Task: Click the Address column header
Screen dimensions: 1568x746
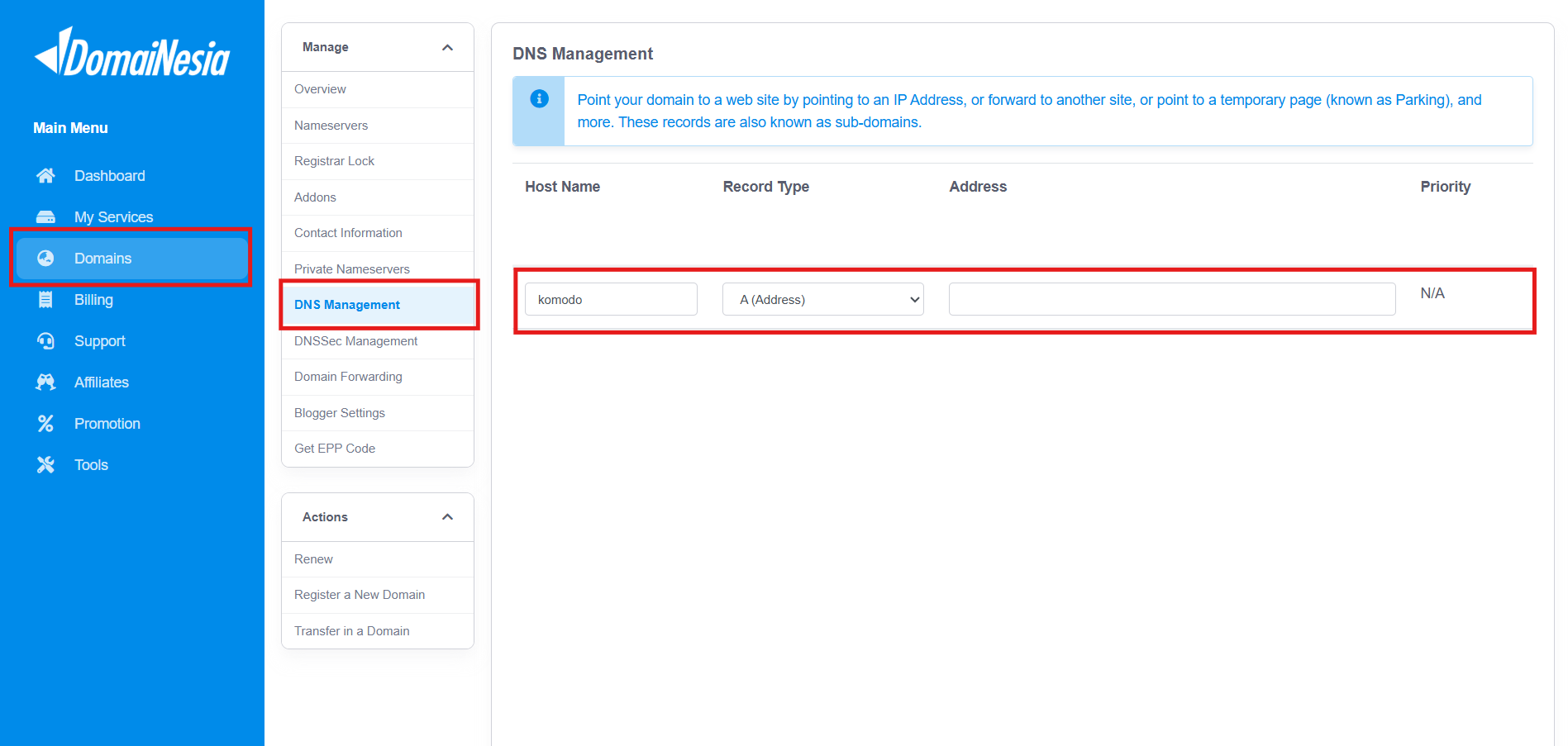Action: 978,187
